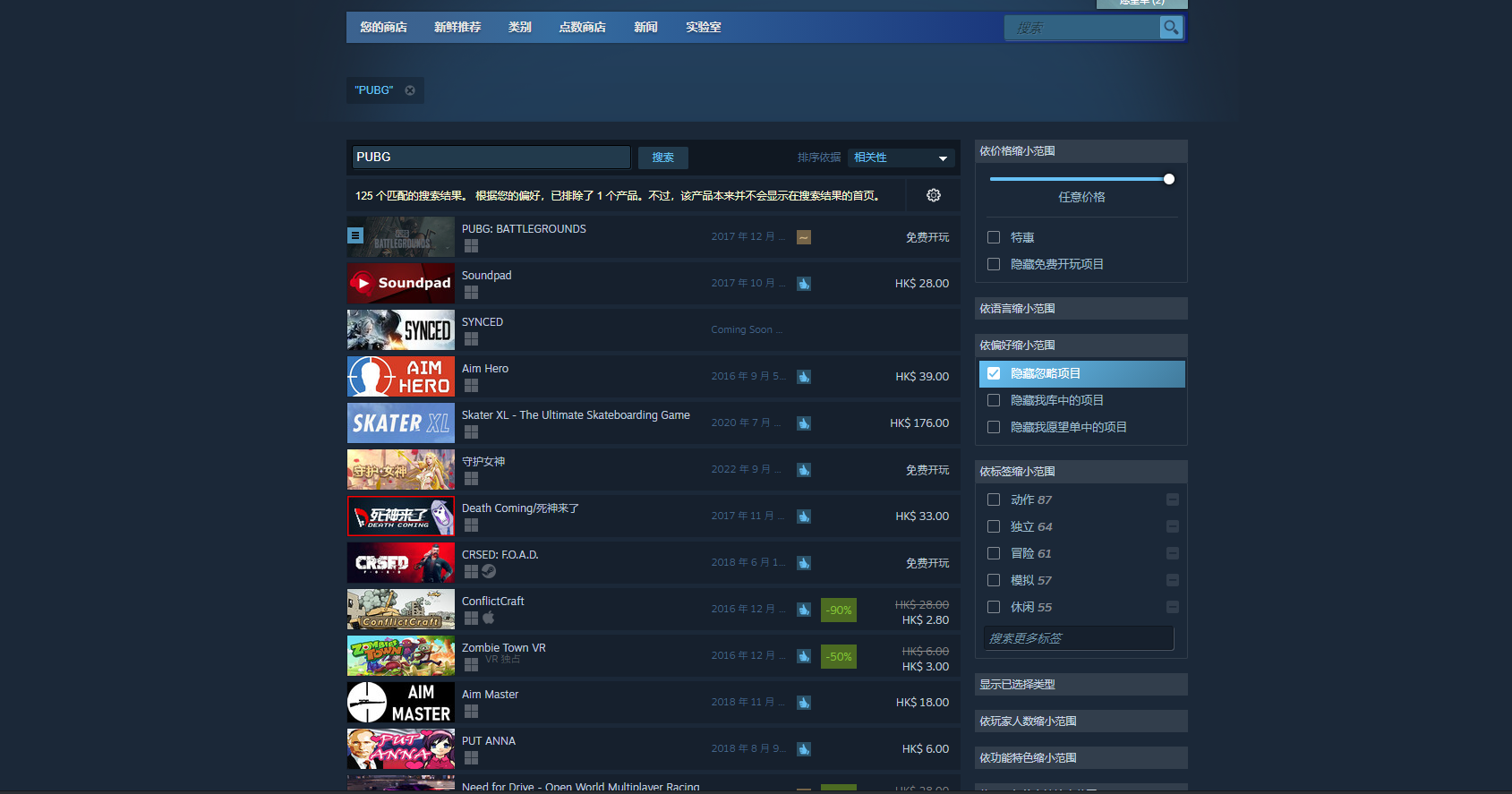Viewport: 1512px width, 794px height.
Task: Click the -90% discount badge for ConflictCraft
Action: click(839, 610)
